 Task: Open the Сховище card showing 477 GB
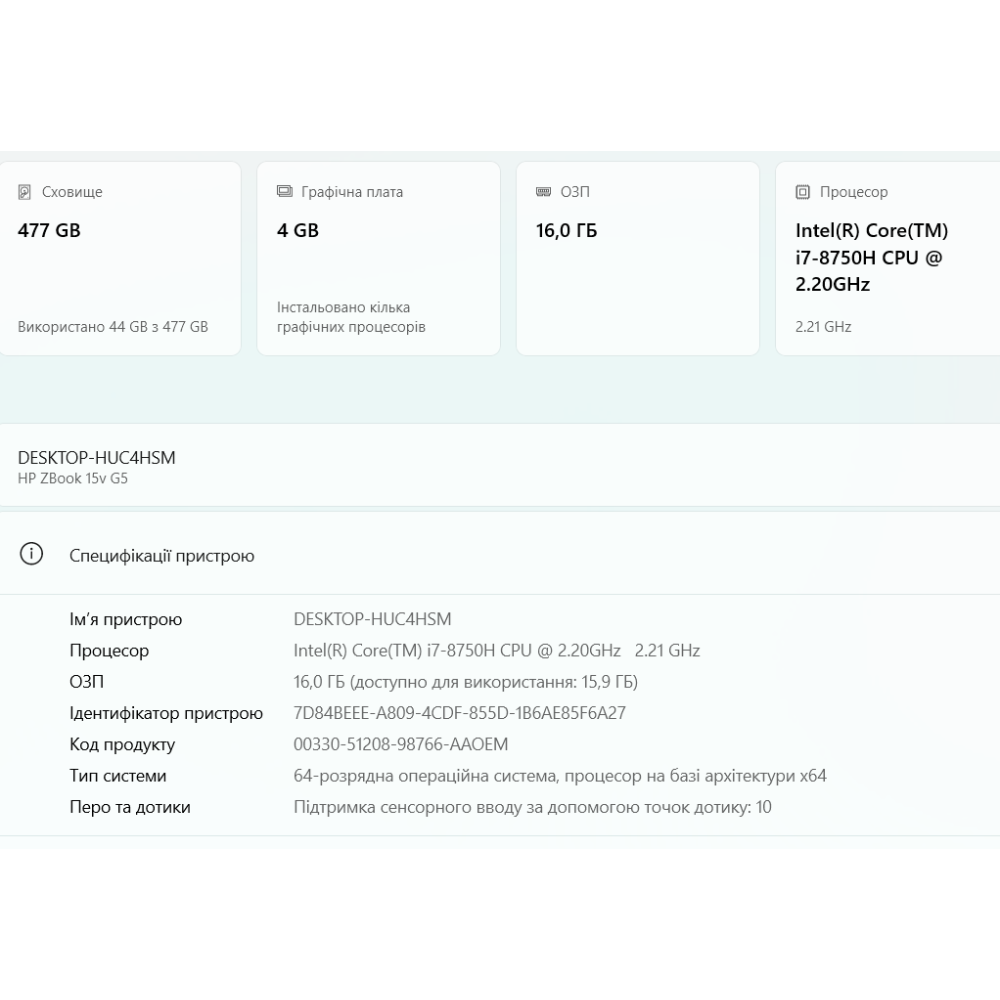click(x=120, y=260)
